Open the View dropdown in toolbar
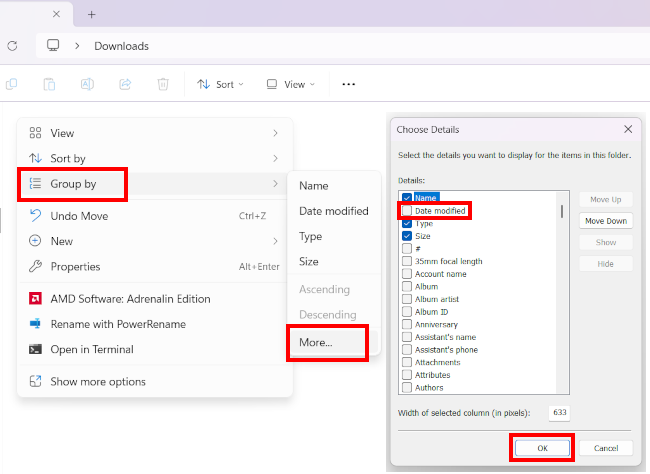This screenshot has width=650, height=474. (291, 84)
